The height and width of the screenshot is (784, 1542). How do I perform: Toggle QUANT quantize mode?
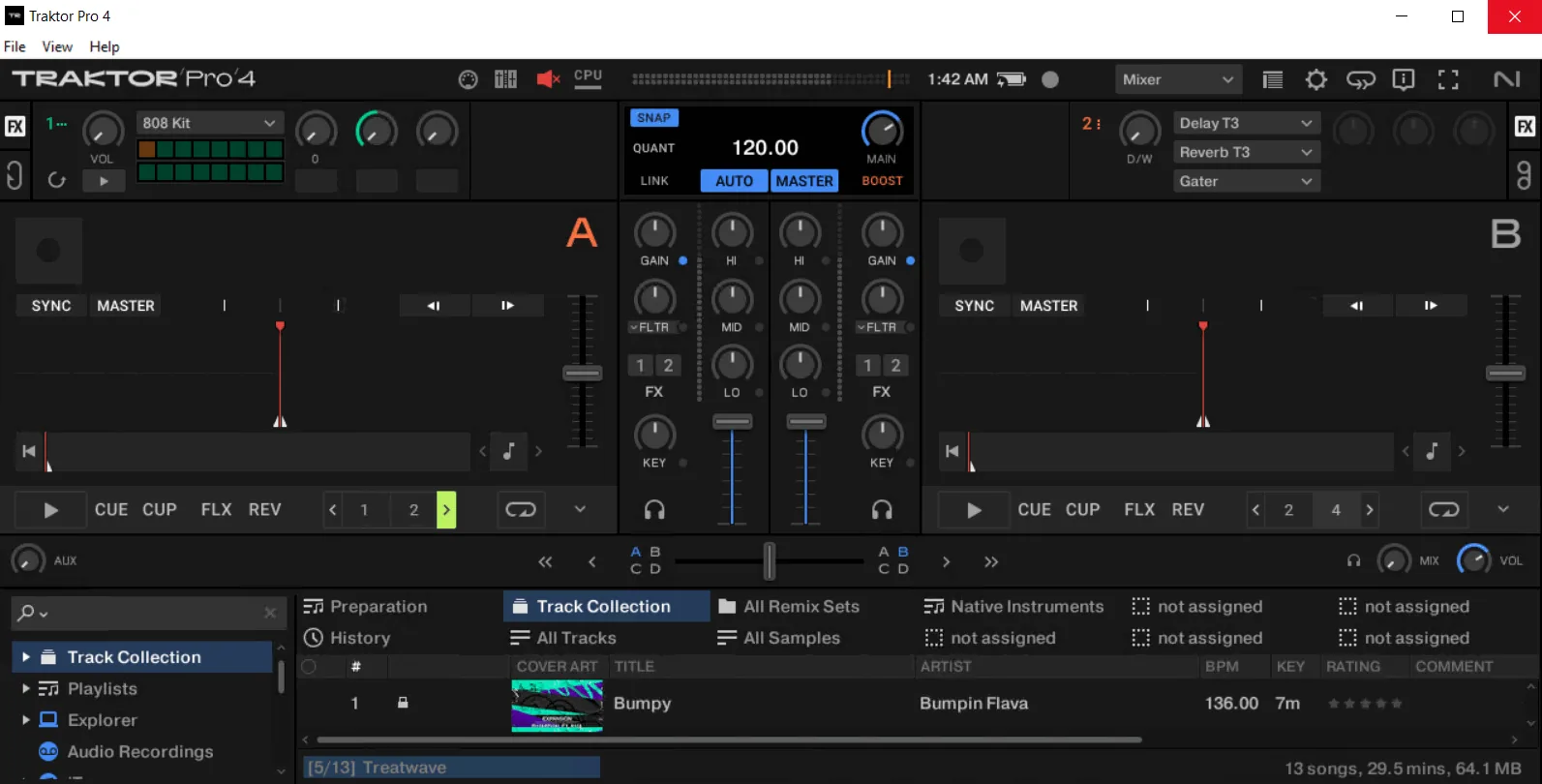click(654, 148)
